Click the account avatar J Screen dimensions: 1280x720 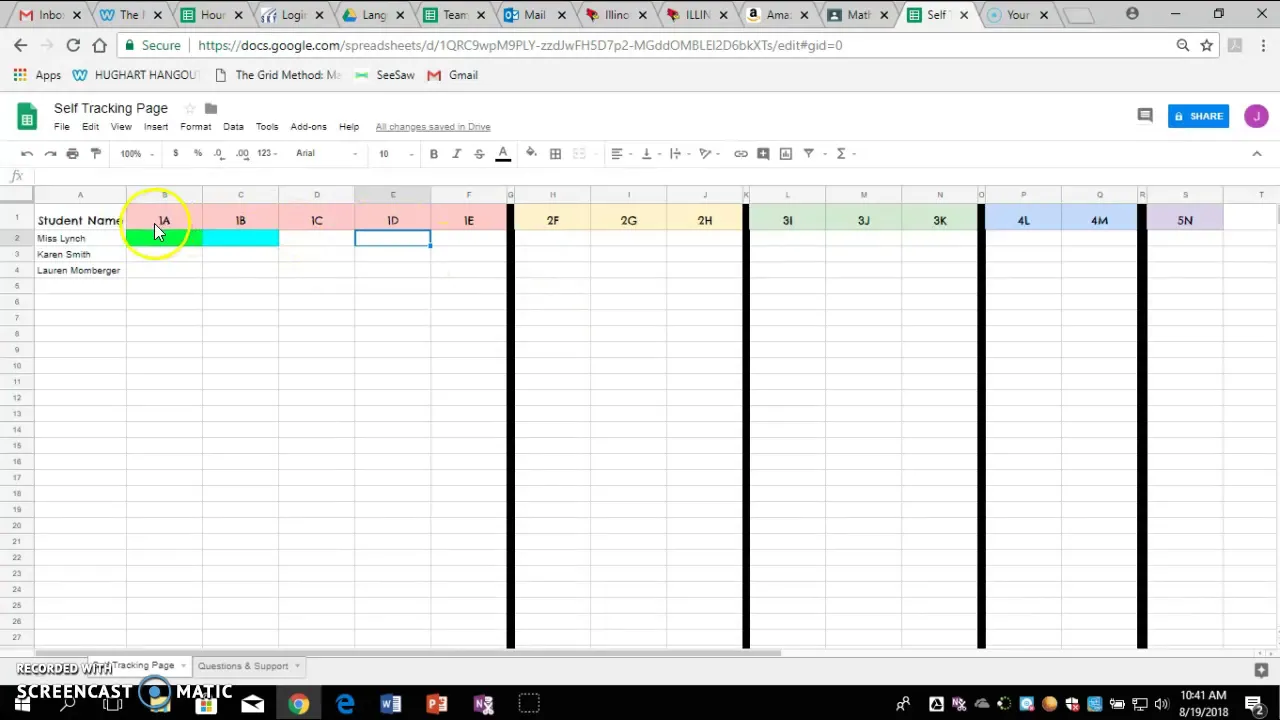(x=1256, y=116)
